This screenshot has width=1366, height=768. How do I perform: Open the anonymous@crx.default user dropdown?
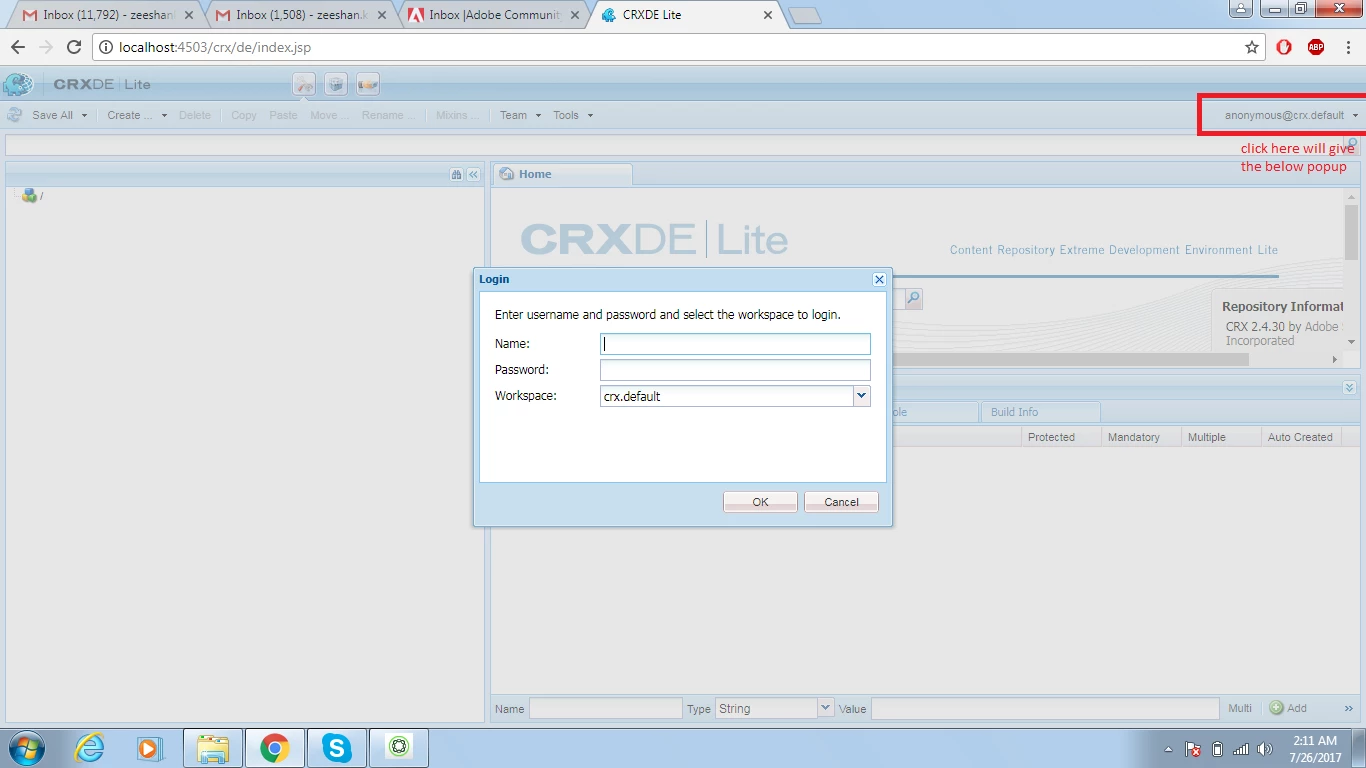[1291, 115]
